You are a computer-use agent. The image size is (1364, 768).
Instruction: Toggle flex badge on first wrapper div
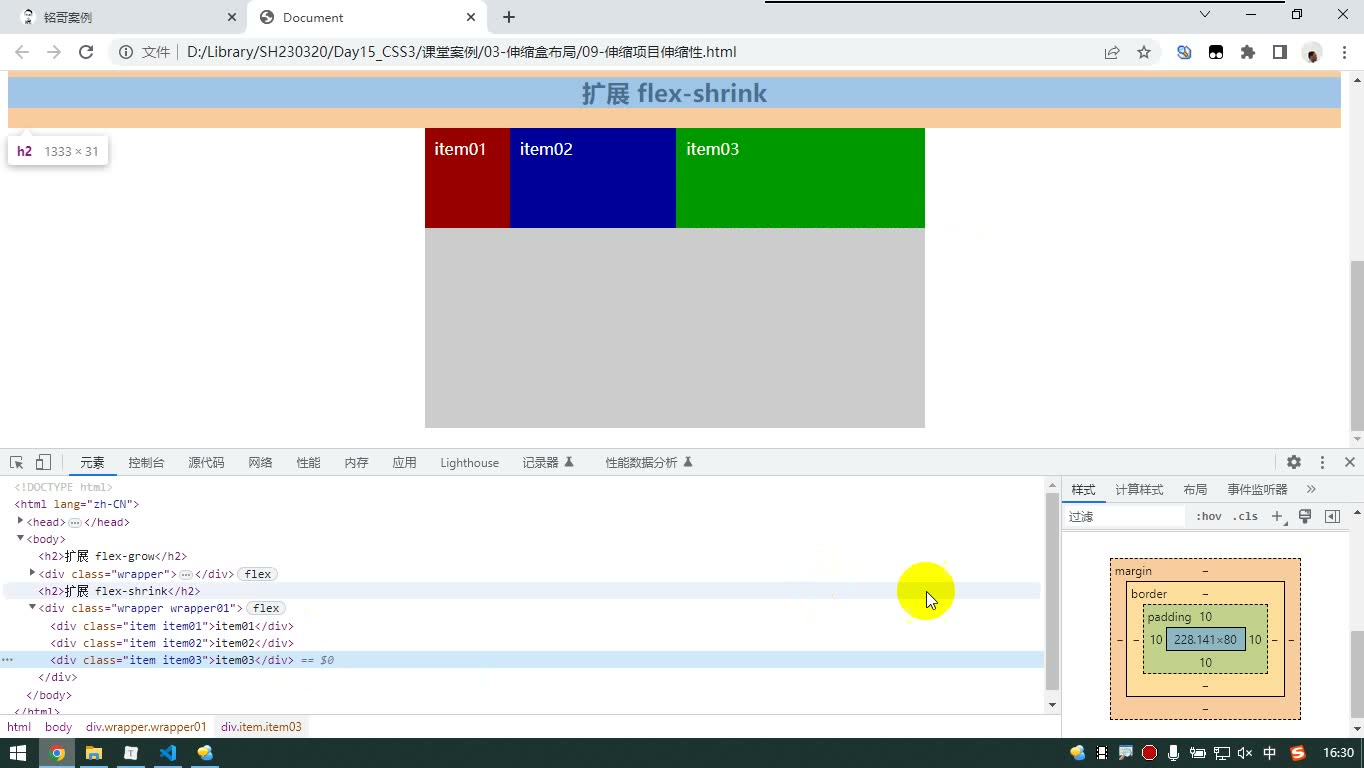point(258,574)
